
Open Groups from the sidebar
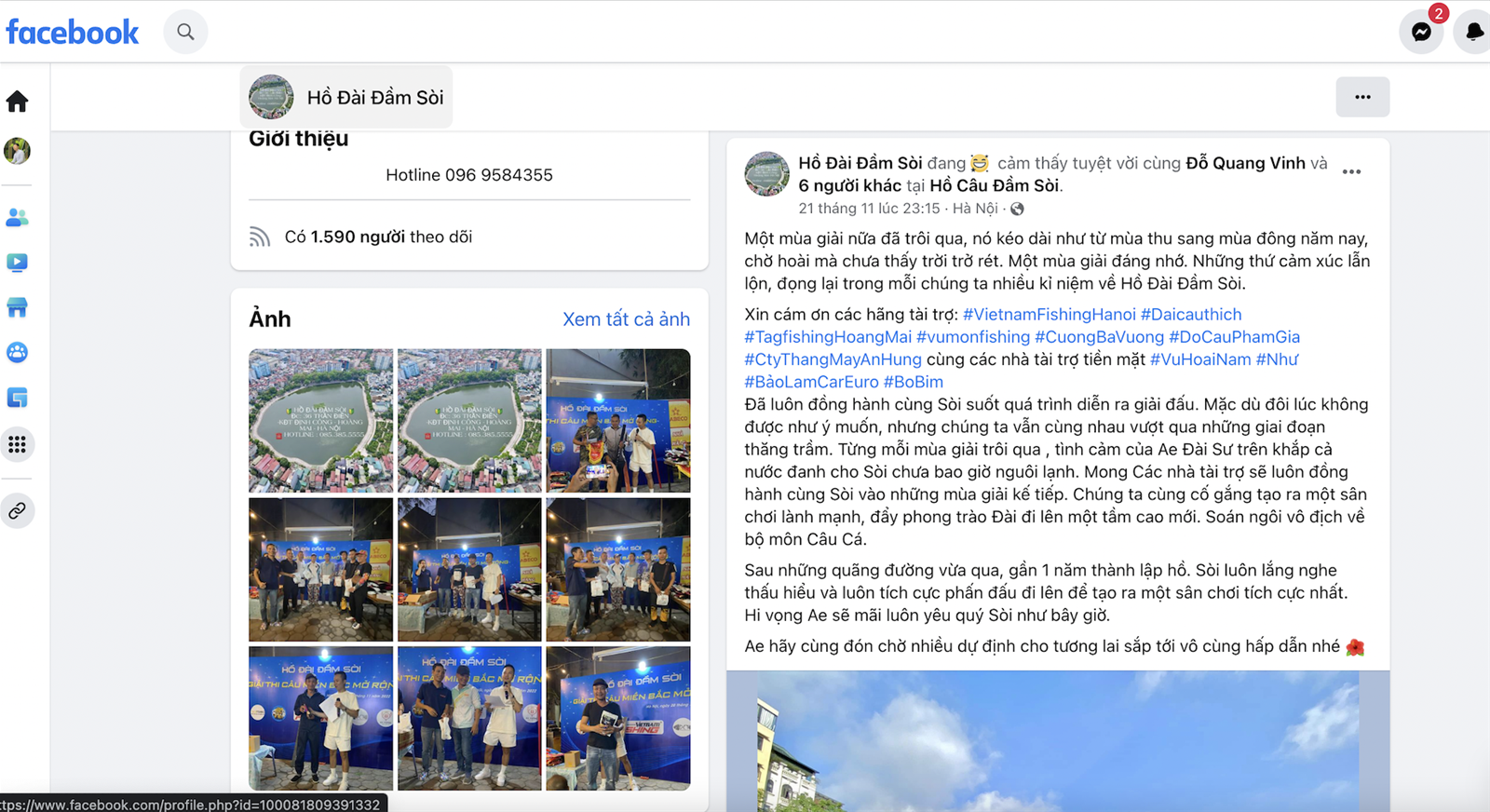tap(18, 353)
